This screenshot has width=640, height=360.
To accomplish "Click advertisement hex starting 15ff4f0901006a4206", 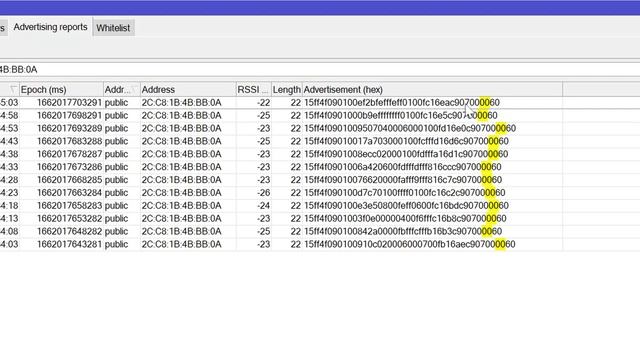I will 402,167.
